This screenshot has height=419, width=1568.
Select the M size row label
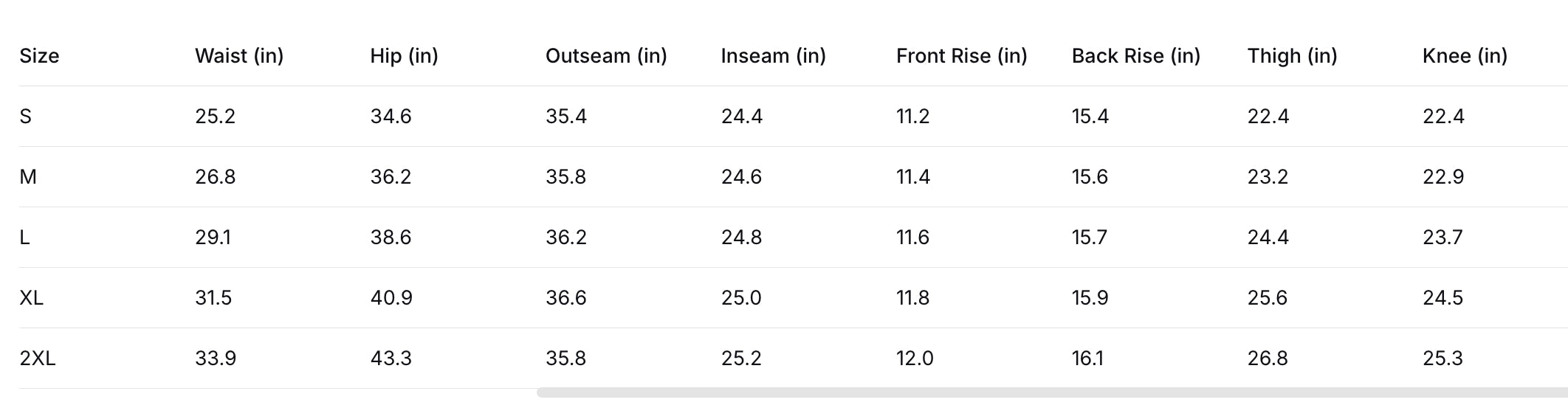28,177
